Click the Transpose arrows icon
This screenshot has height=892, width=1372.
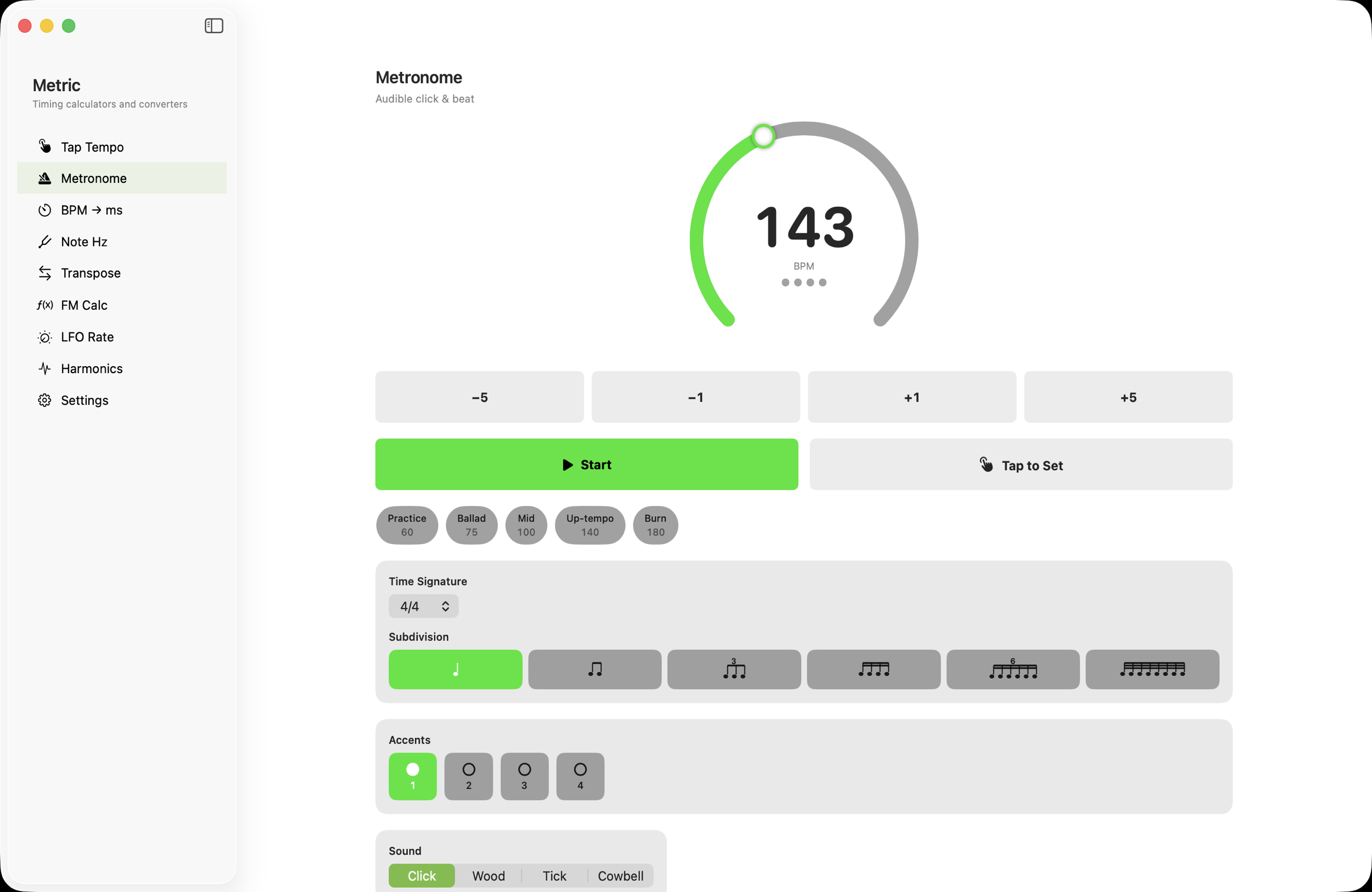44,273
